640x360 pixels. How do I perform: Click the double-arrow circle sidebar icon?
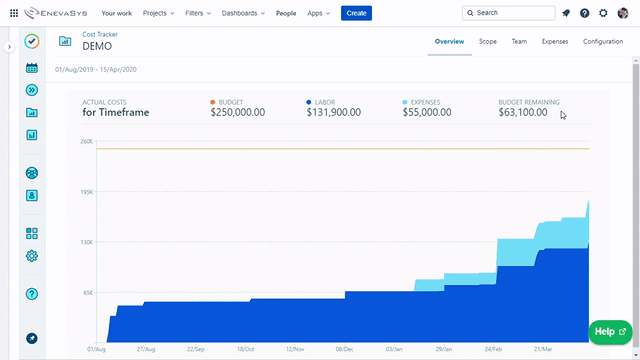[x=32, y=90]
